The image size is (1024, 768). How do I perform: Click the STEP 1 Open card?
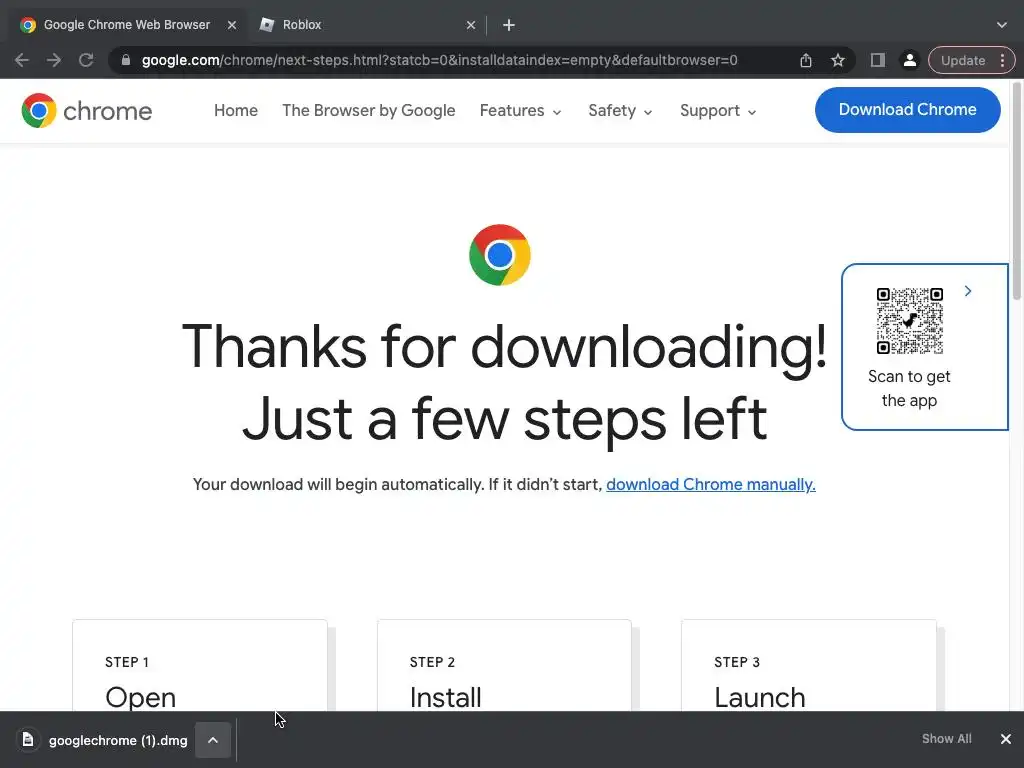pos(200,665)
